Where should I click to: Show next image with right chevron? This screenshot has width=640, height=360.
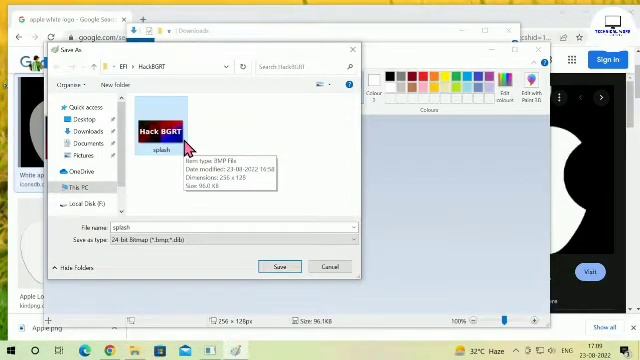601,98
